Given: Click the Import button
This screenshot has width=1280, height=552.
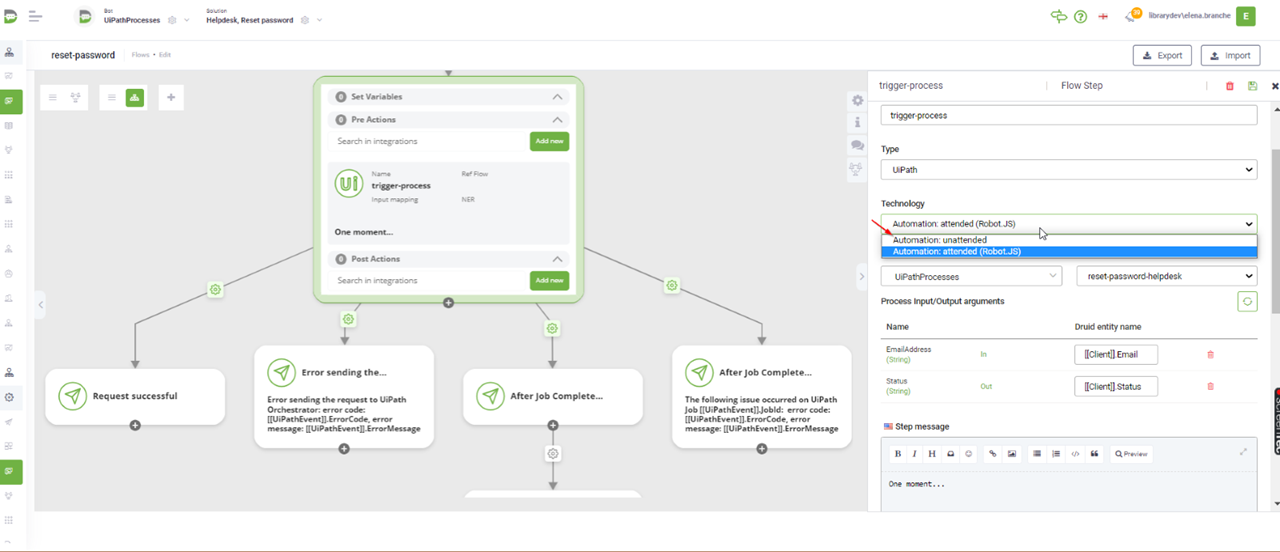Looking at the screenshot, I should [1230, 56].
